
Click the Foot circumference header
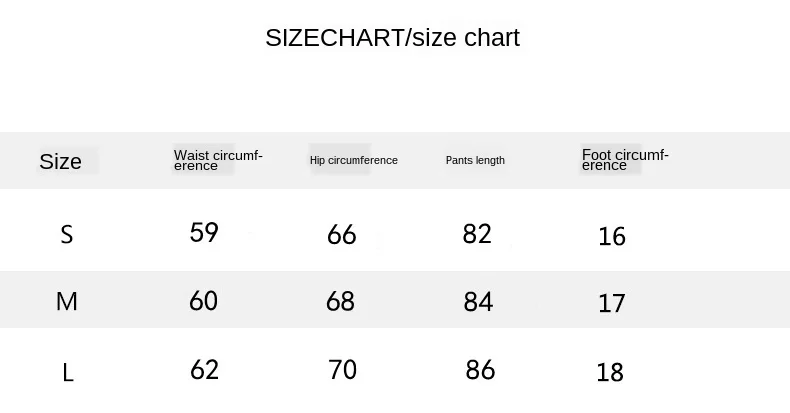click(625, 160)
